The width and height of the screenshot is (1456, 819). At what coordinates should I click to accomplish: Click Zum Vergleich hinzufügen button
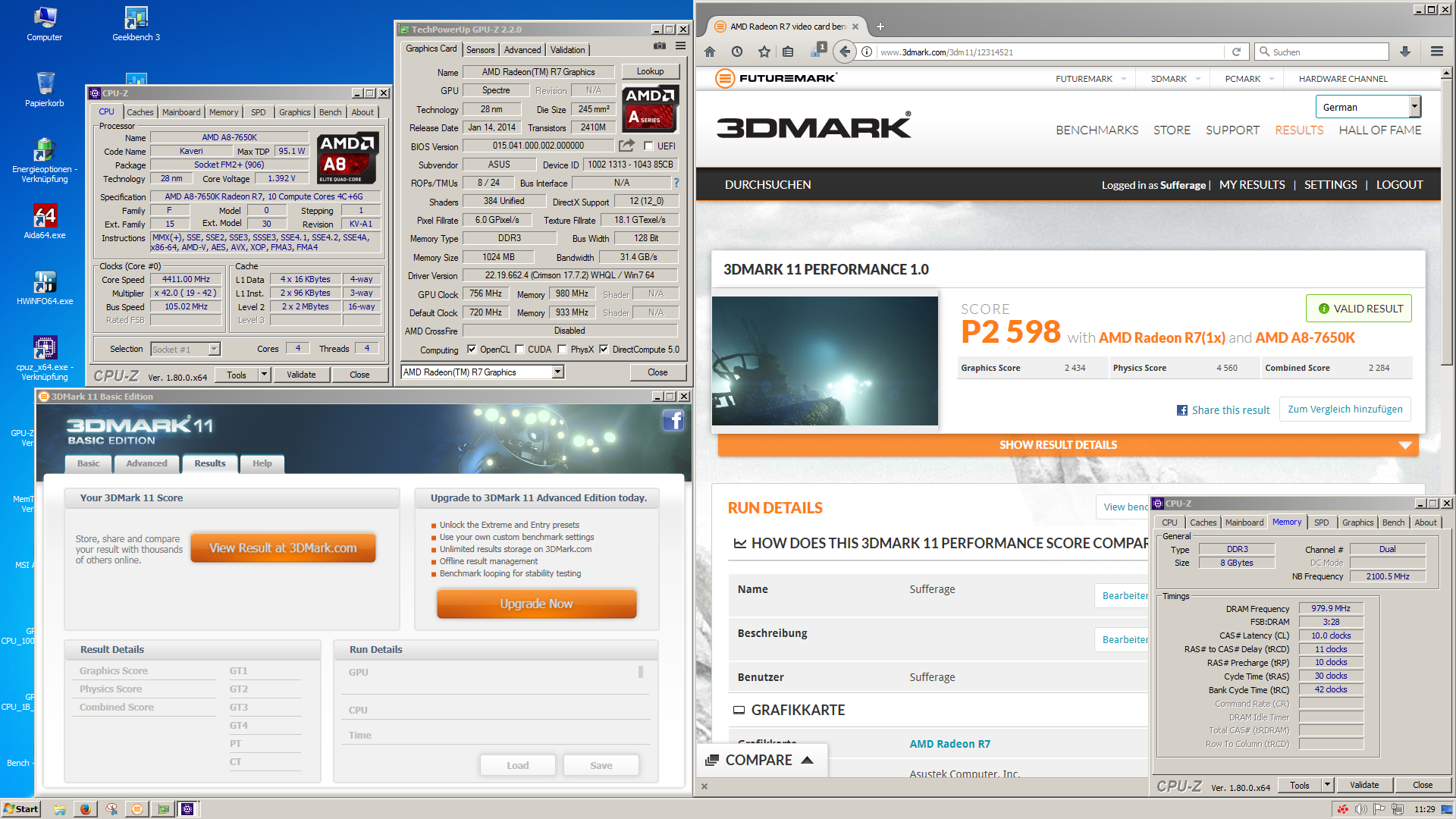coord(1345,409)
